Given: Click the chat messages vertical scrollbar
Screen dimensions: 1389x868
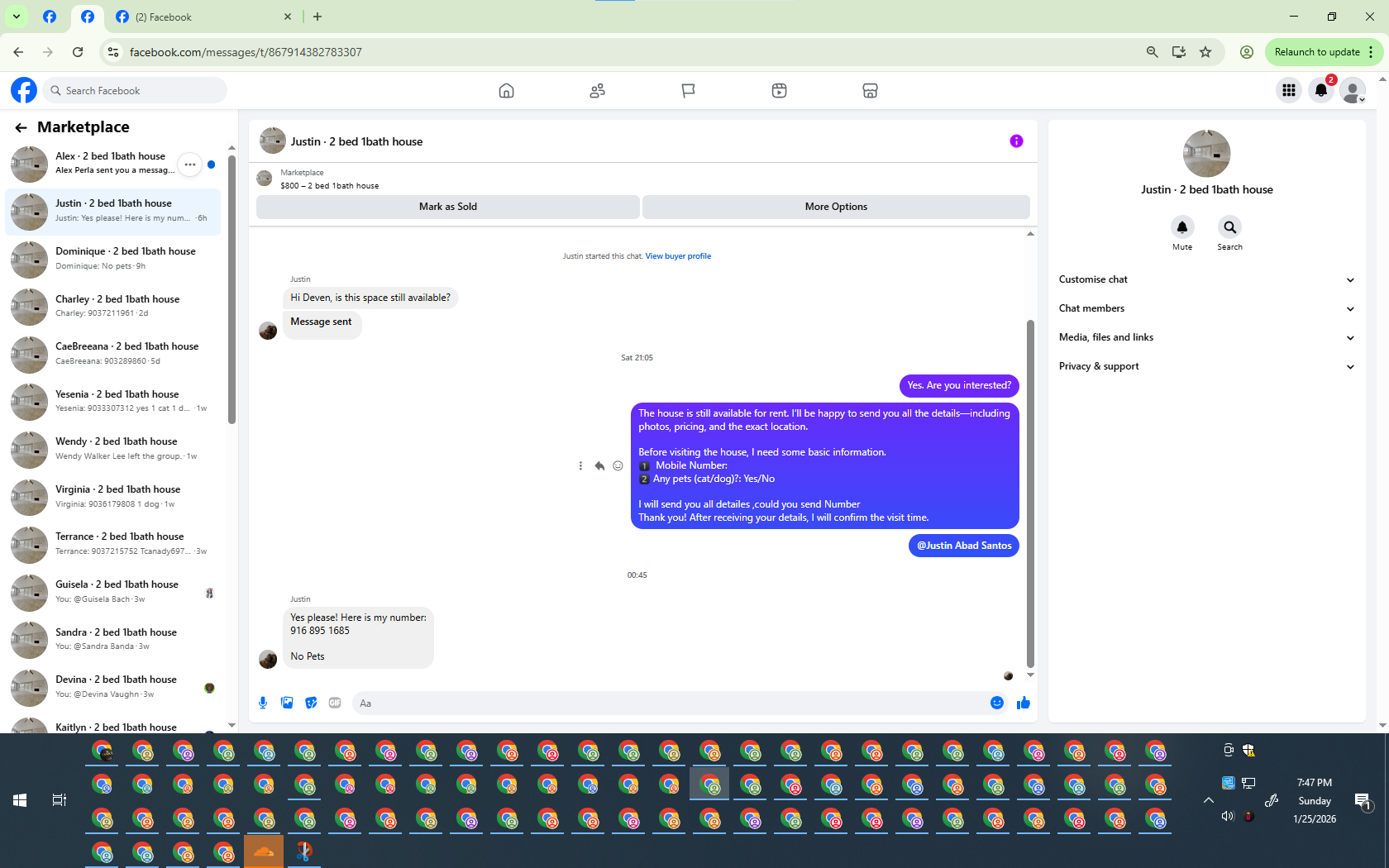Looking at the screenshot, I should [x=1030, y=494].
